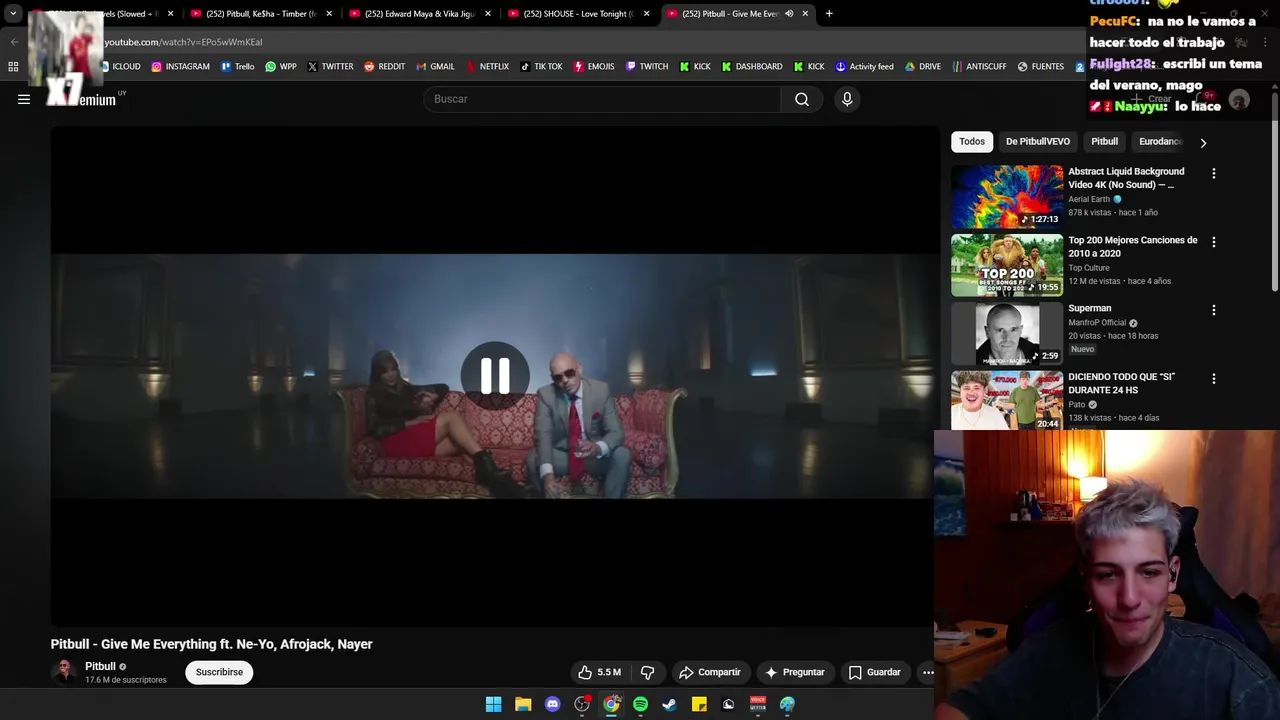Click the ManfroP Official channel name
Viewport: 1280px width, 720px height.
tap(1097, 323)
